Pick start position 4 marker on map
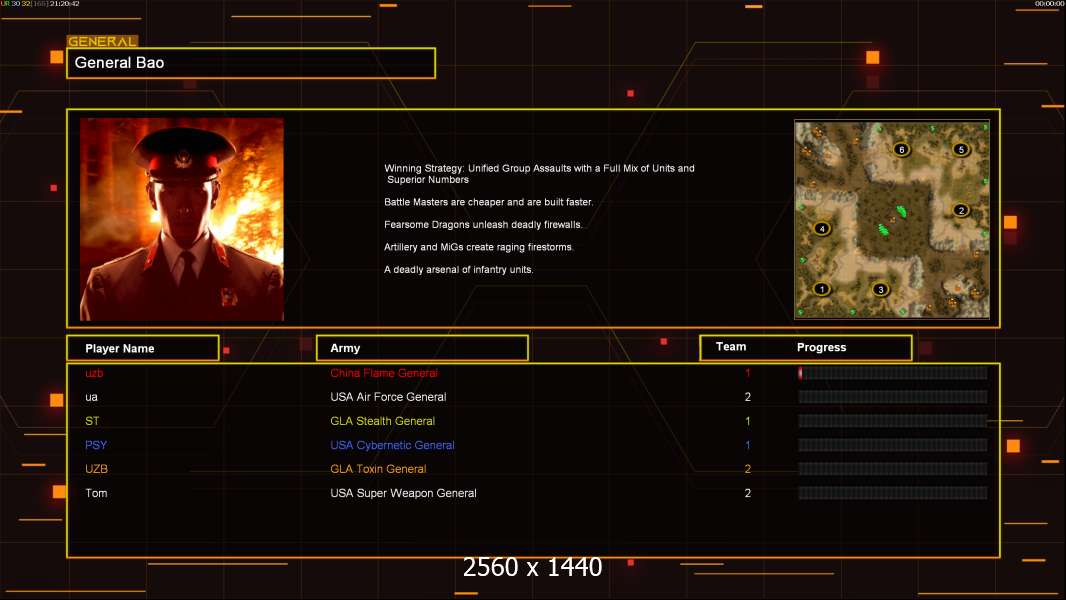The width and height of the screenshot is (1066, 600). point(822,228)
